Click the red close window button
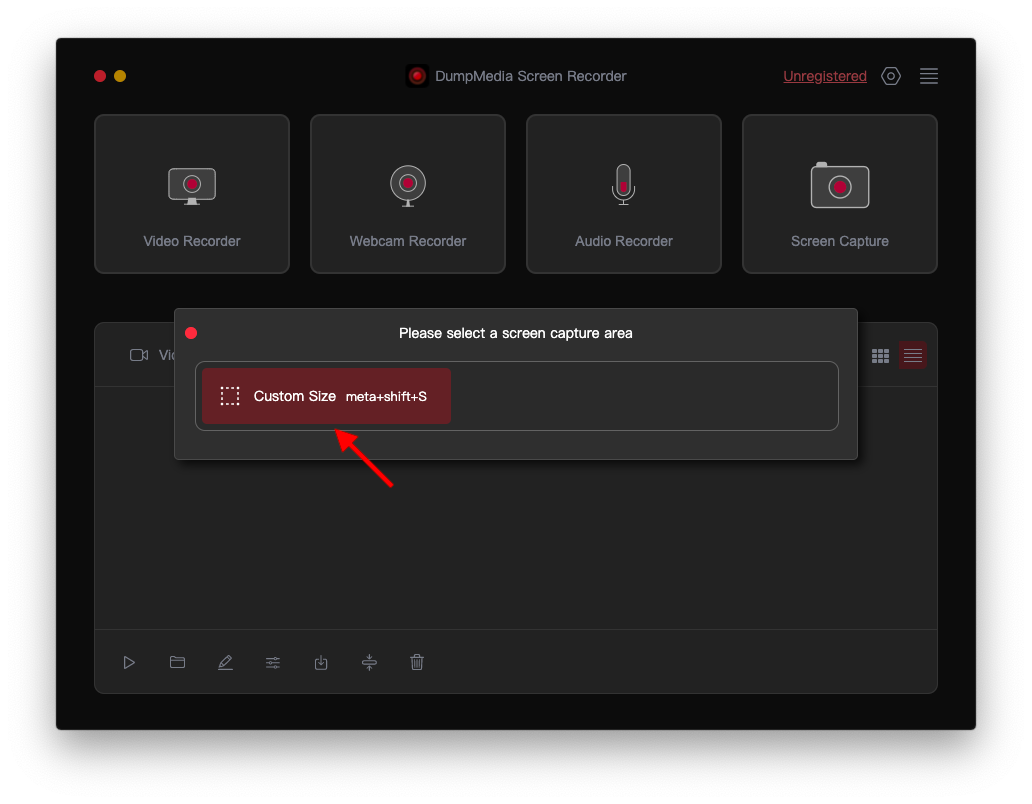This screenshot has height=804, width=1032. pyautogui.click(x=100, y=76)
